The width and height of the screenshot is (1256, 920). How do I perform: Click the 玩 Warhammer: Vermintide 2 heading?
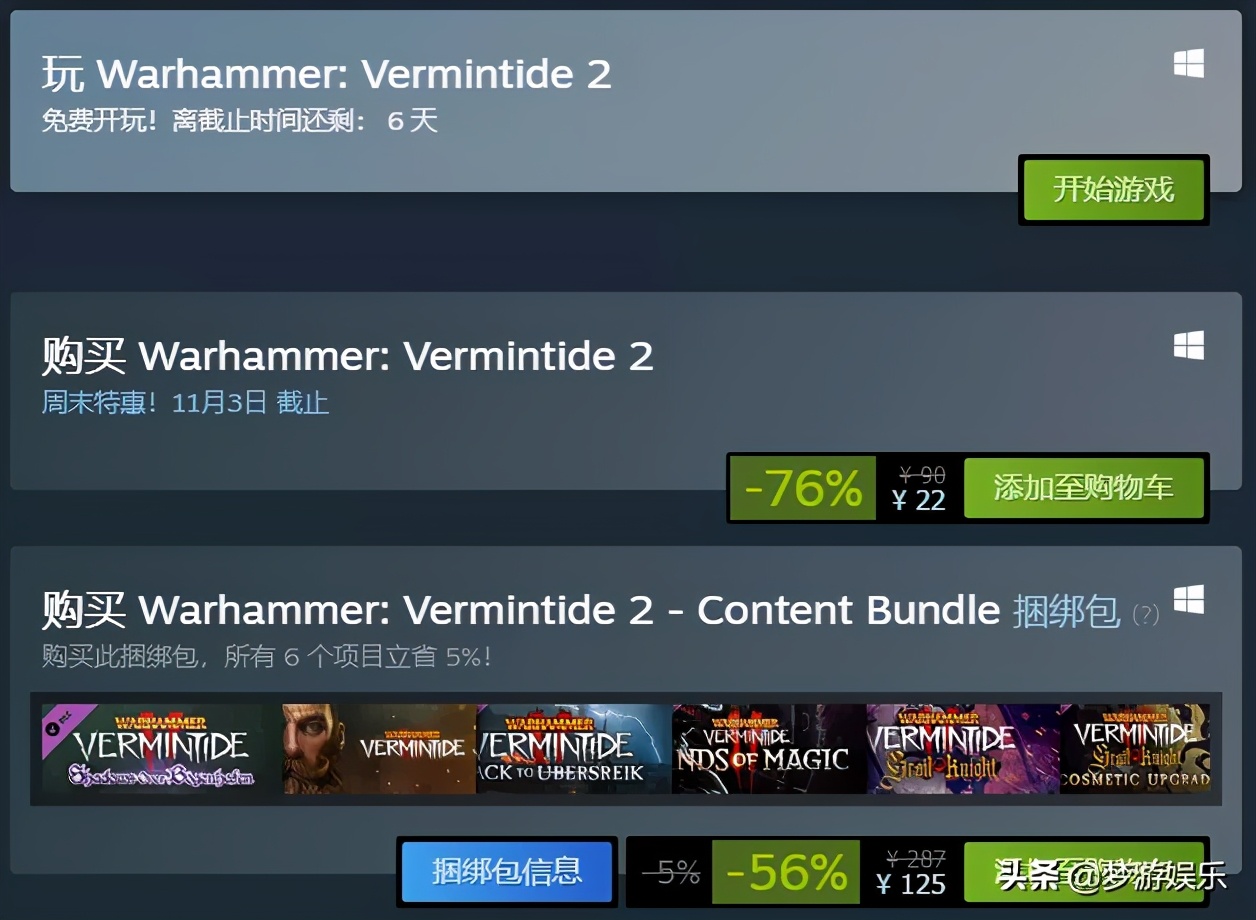coord(326,74)
